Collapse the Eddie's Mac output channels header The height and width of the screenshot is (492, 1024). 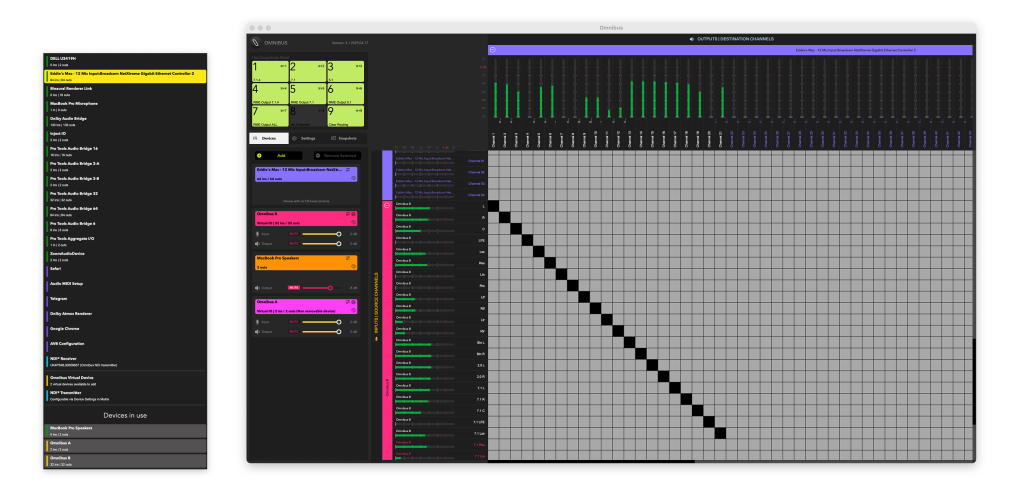[x=493, y=49]
